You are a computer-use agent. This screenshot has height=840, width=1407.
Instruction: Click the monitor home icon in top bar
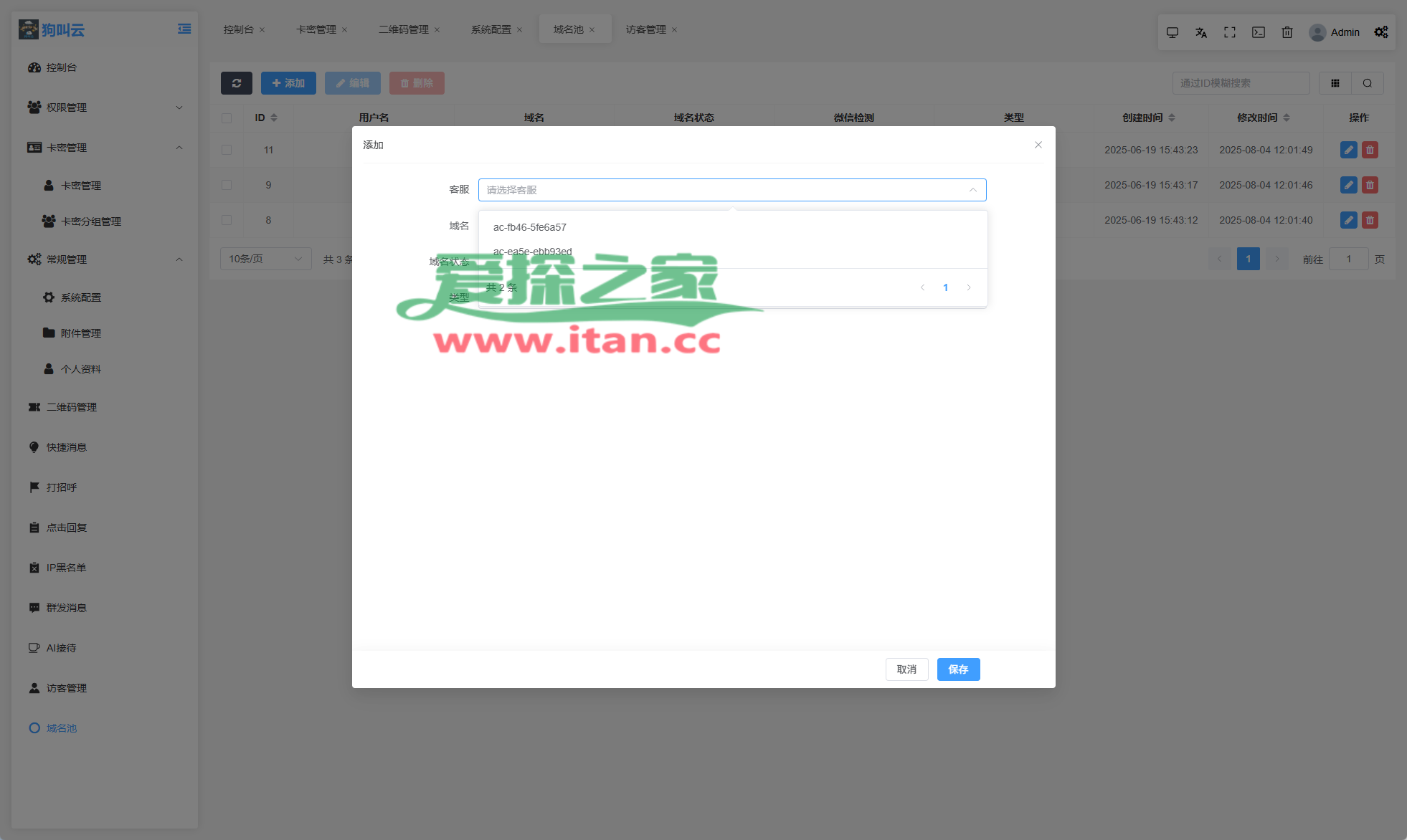pos(1172,32)
